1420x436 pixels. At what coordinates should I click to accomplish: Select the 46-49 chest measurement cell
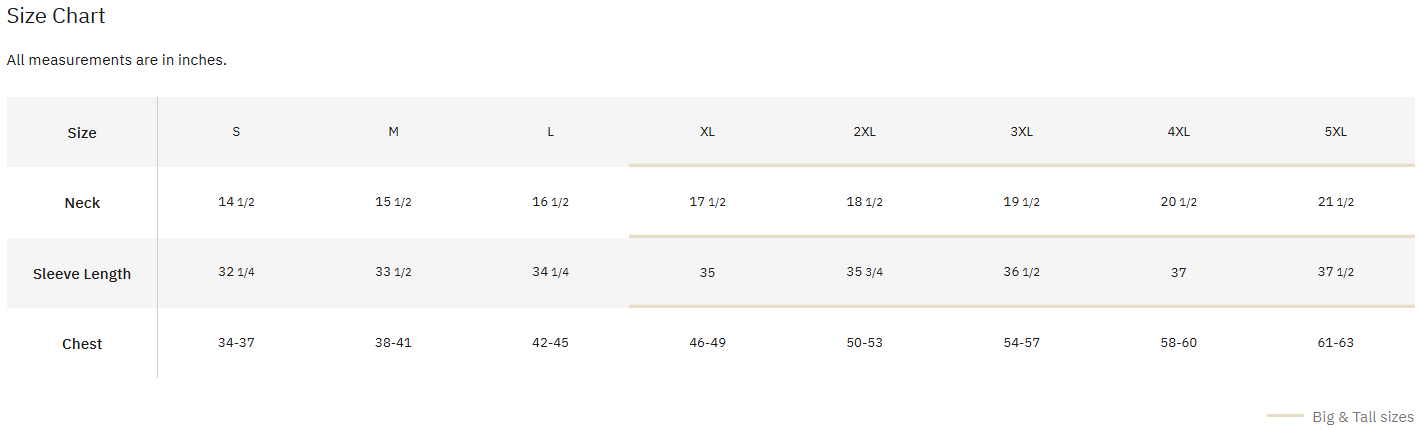[707, 343]
